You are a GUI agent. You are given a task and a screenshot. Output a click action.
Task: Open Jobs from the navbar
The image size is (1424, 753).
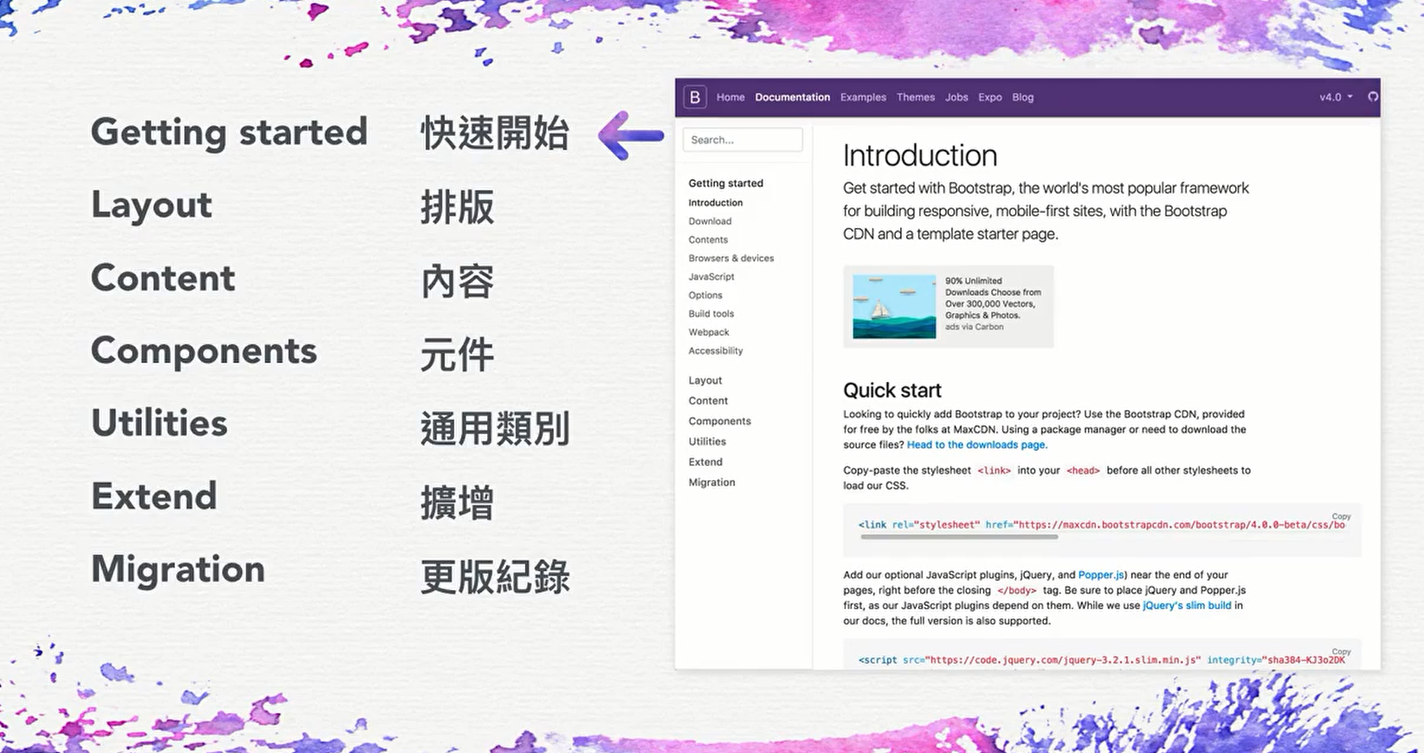957,97
